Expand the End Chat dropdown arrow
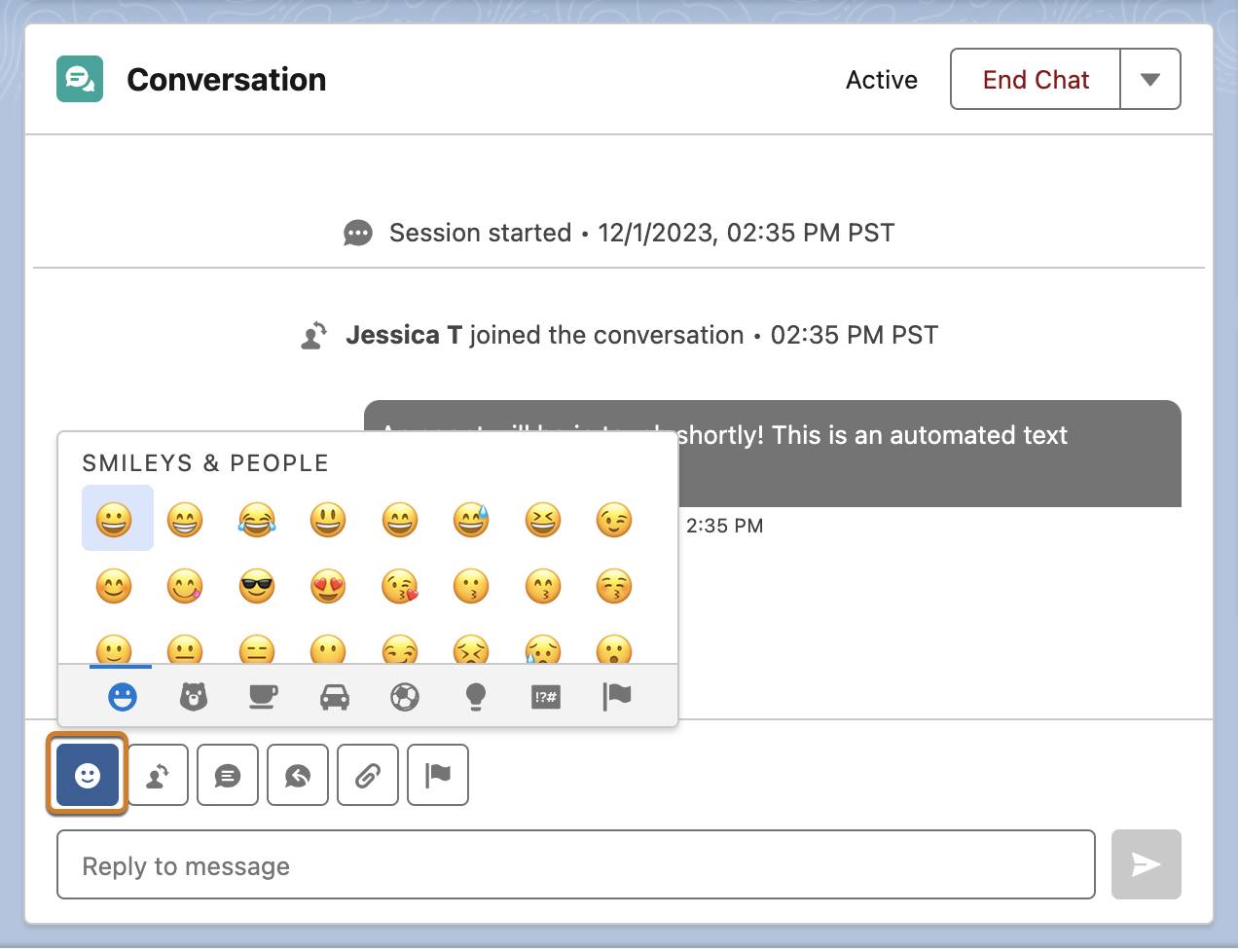 click(x=1150, y=79)
